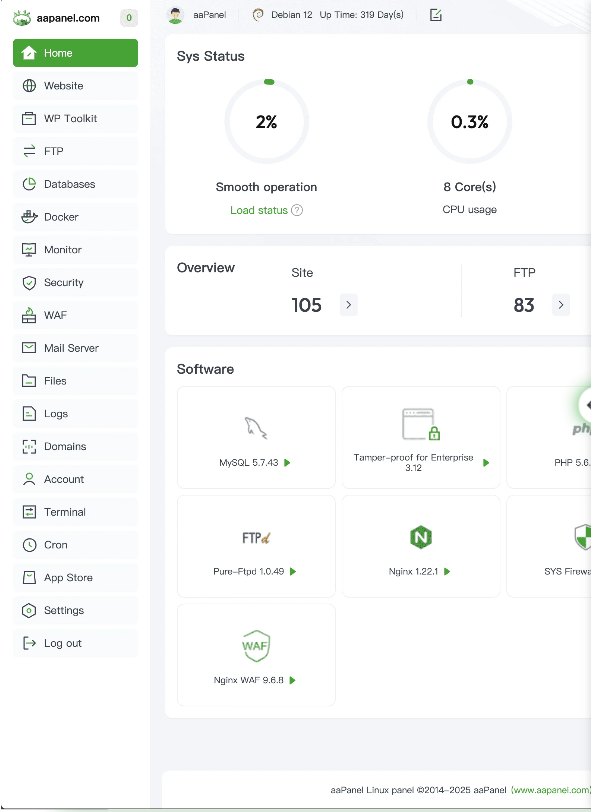
Task: Click the Home sidebar icon
Action: 29,53
